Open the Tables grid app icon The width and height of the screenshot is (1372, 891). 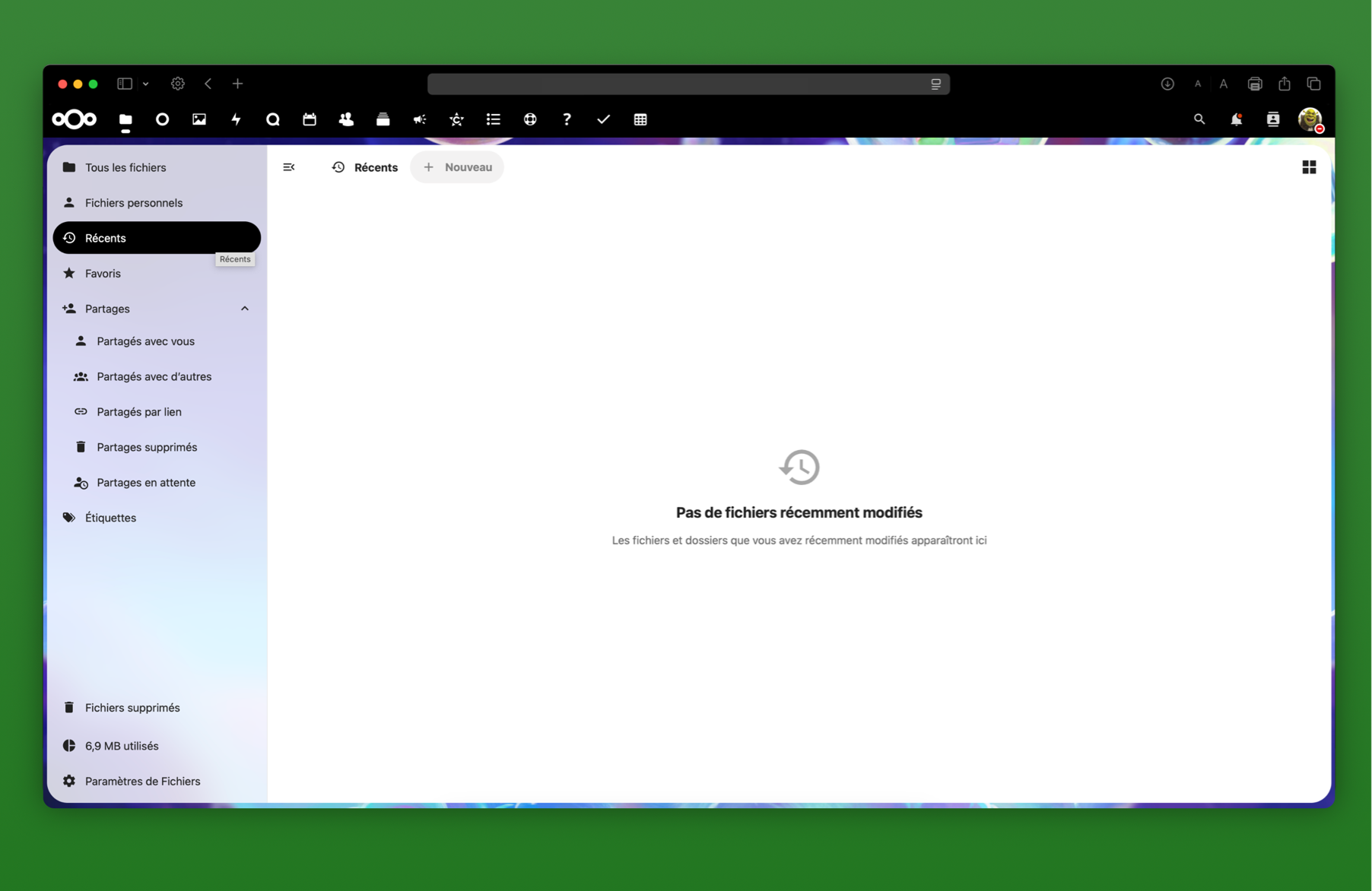640,119
